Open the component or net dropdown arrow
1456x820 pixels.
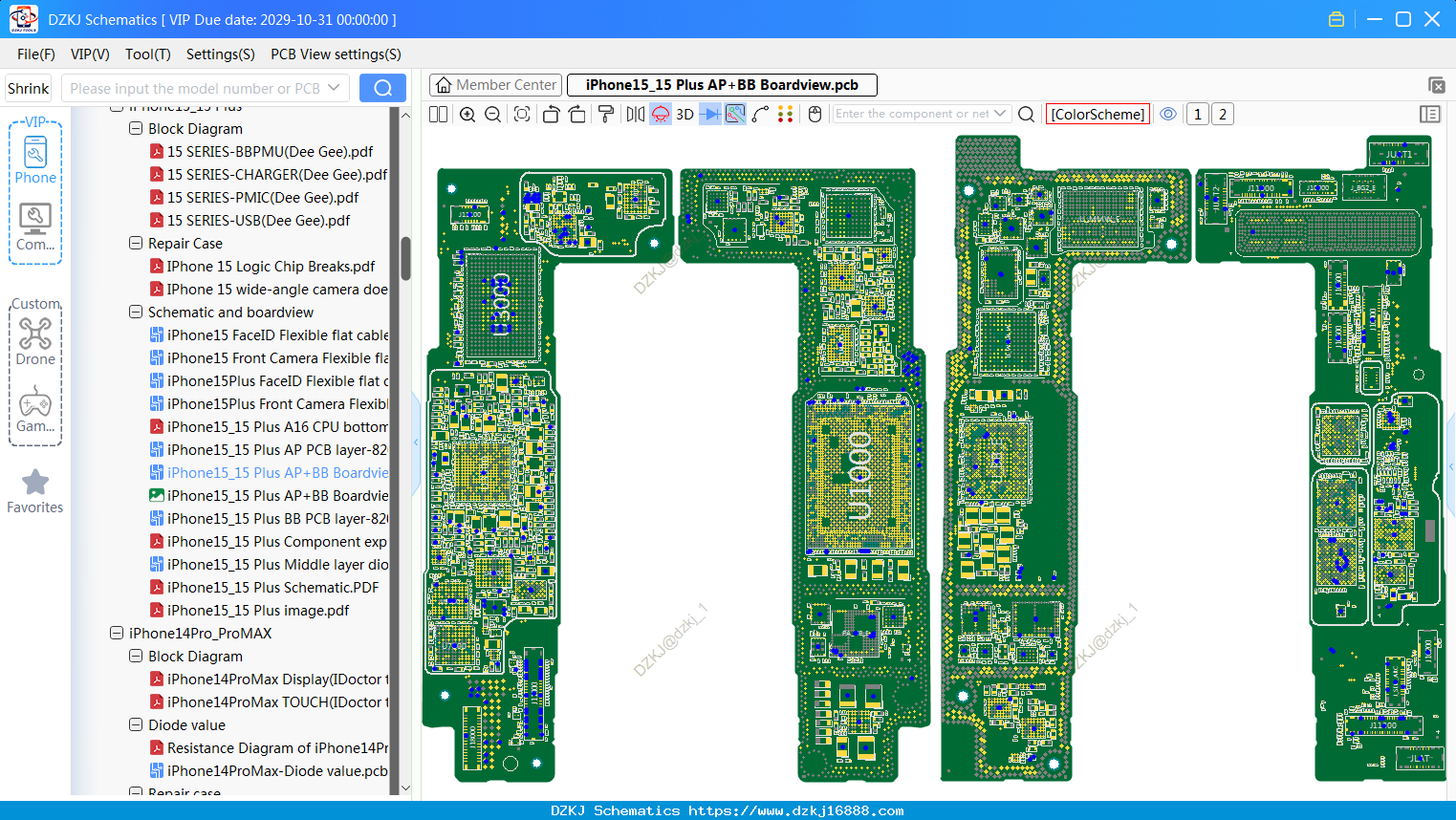click(1000, 114)
